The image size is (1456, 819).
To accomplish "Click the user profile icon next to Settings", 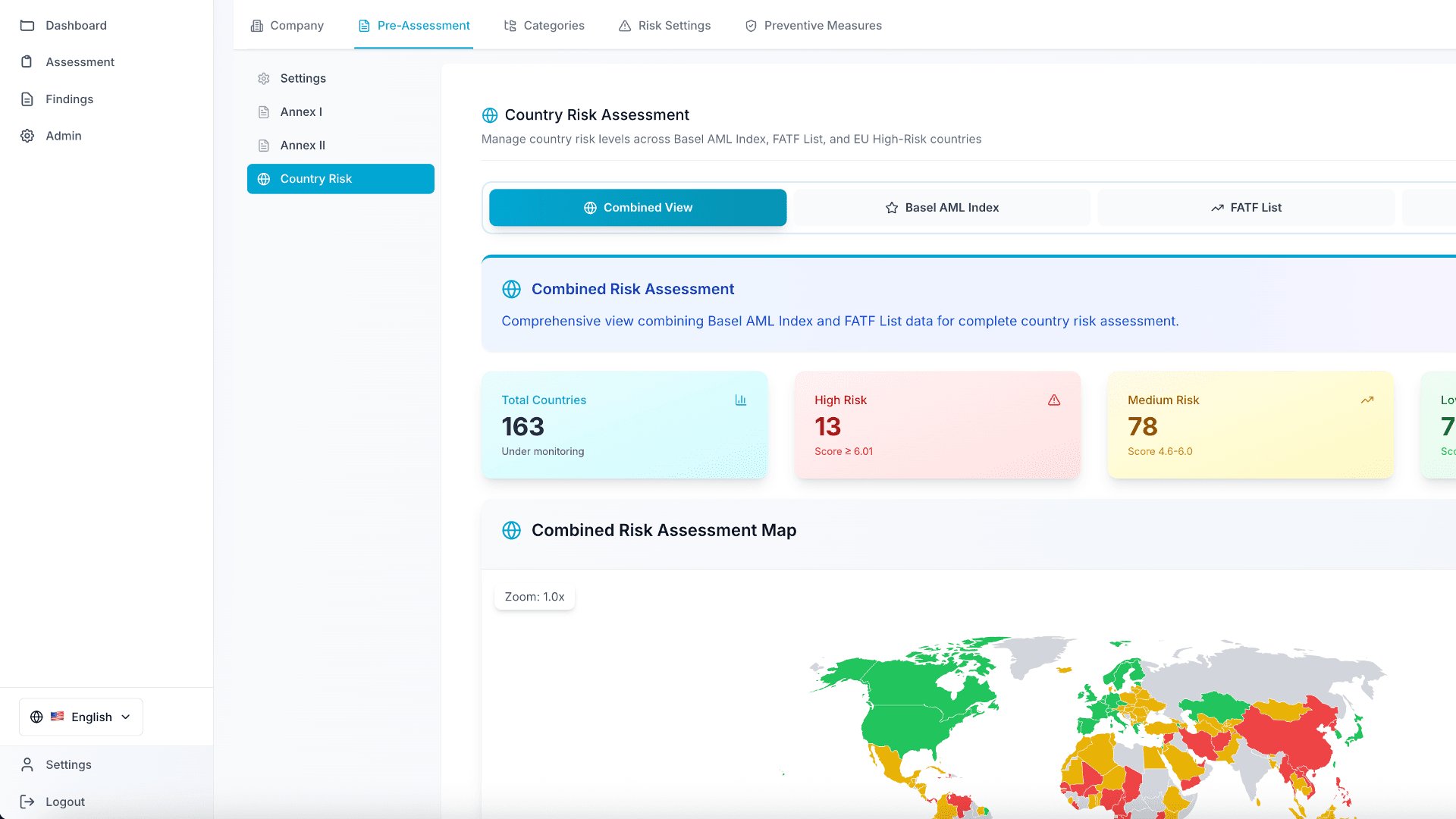I will [27, 764].
